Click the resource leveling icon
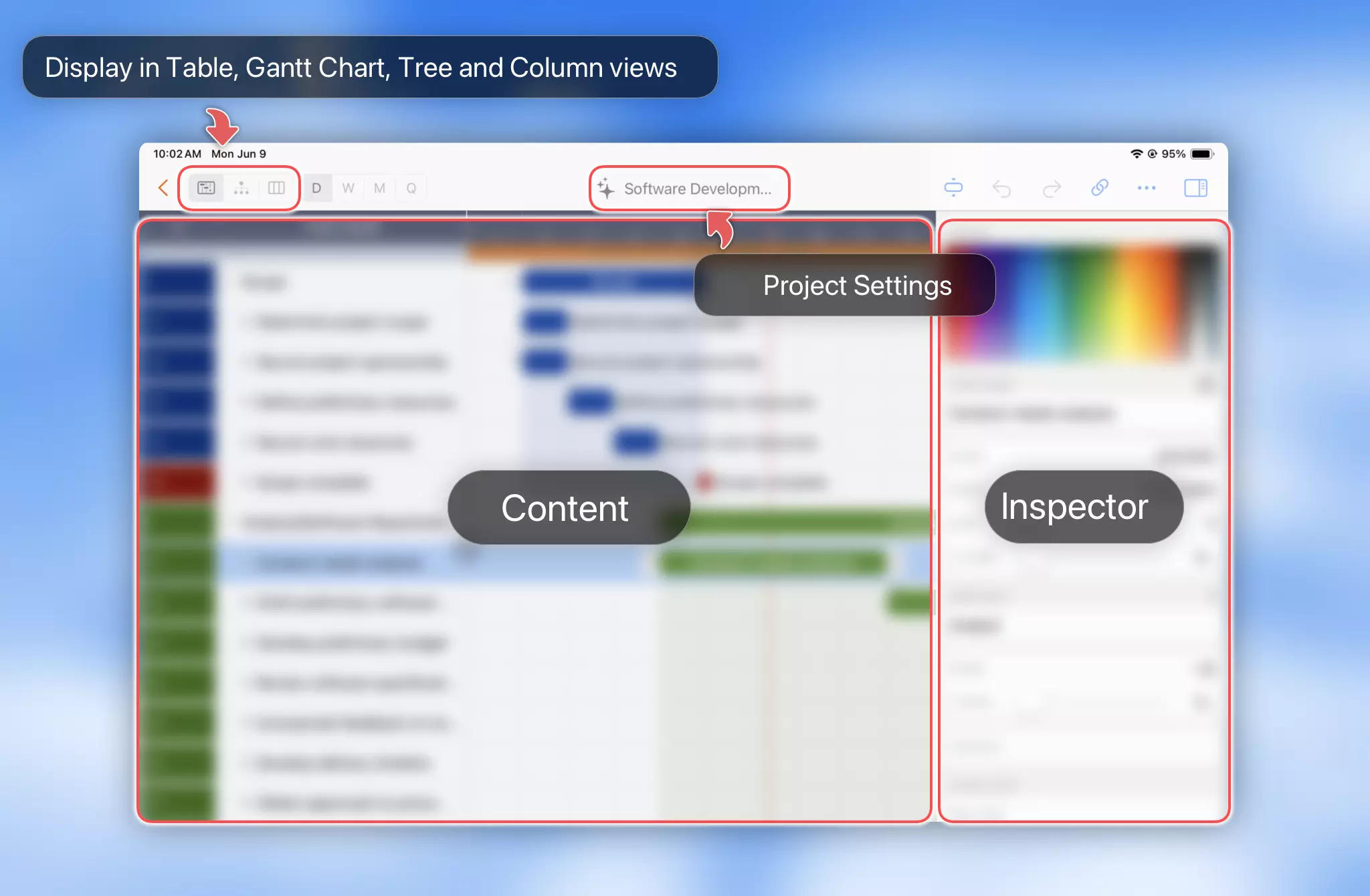Viewport: 1370px width, 896px height. click(x=955, y=188)
